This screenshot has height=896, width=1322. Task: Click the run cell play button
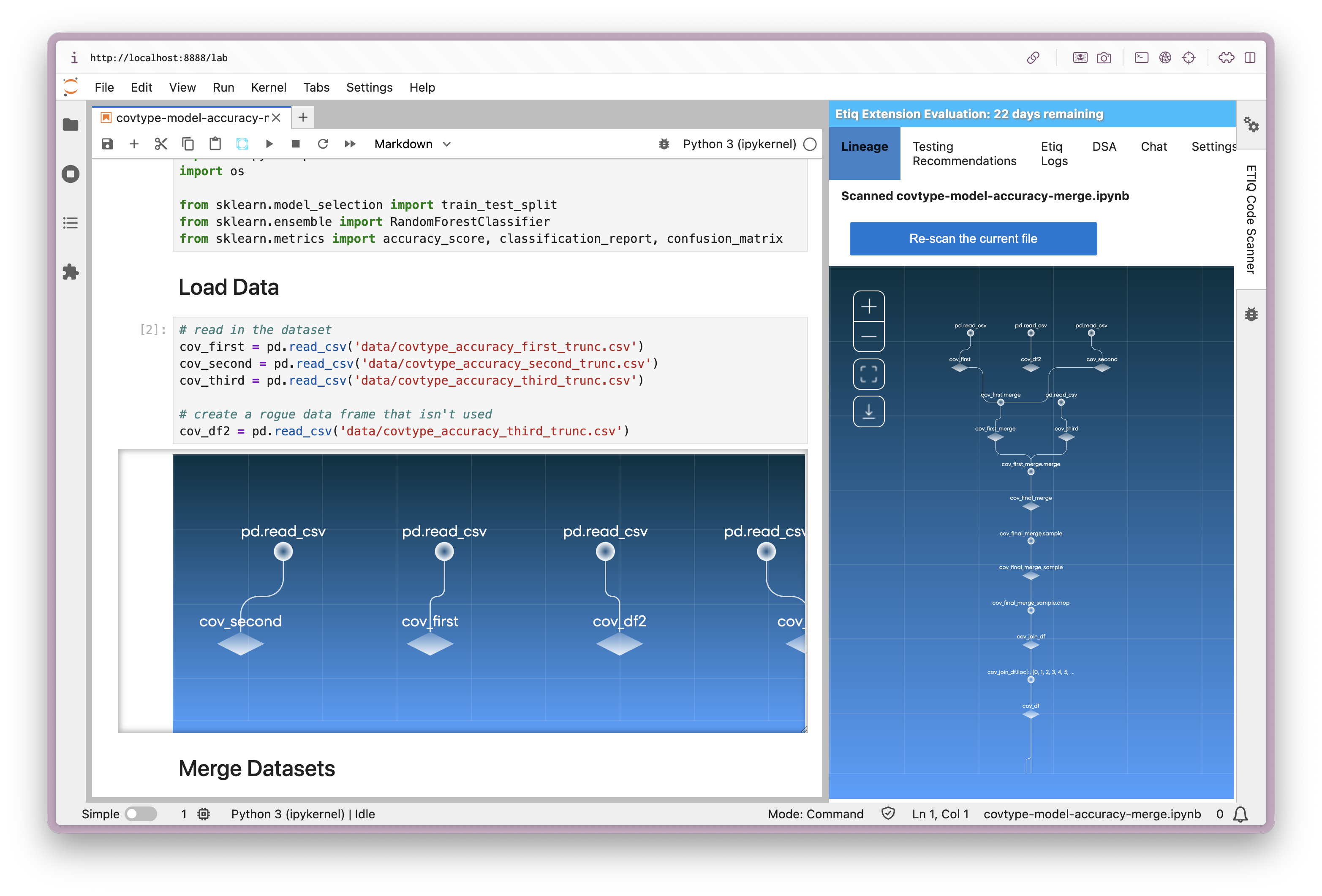pos(269,144)
